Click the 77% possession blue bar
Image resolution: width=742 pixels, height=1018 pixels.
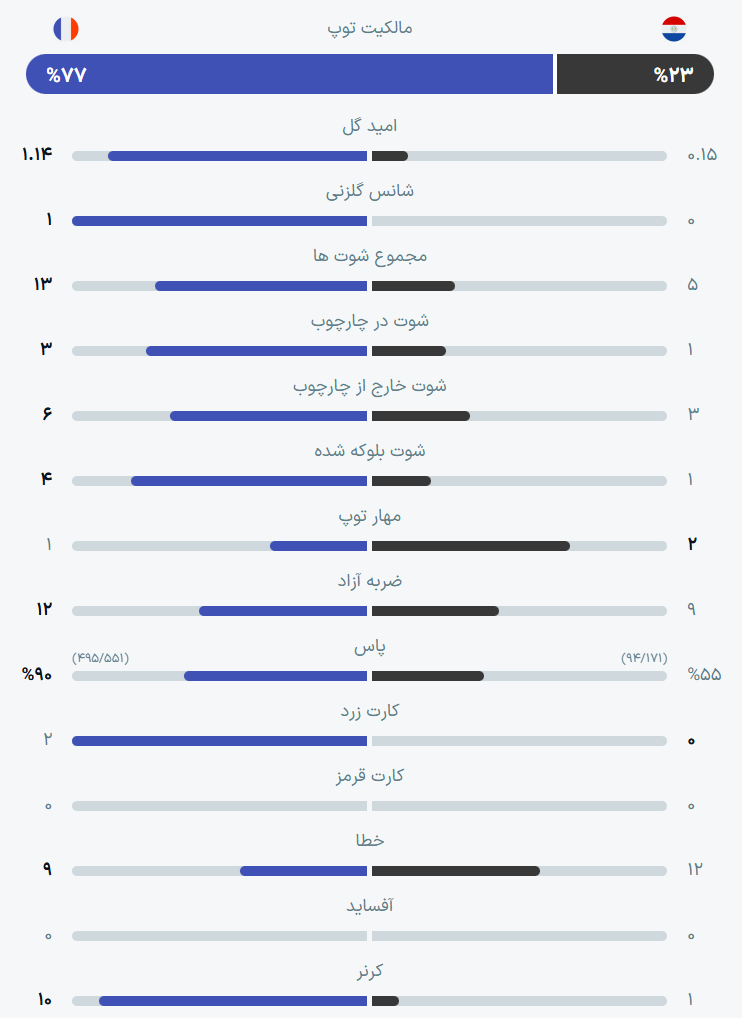click(290, 74)
